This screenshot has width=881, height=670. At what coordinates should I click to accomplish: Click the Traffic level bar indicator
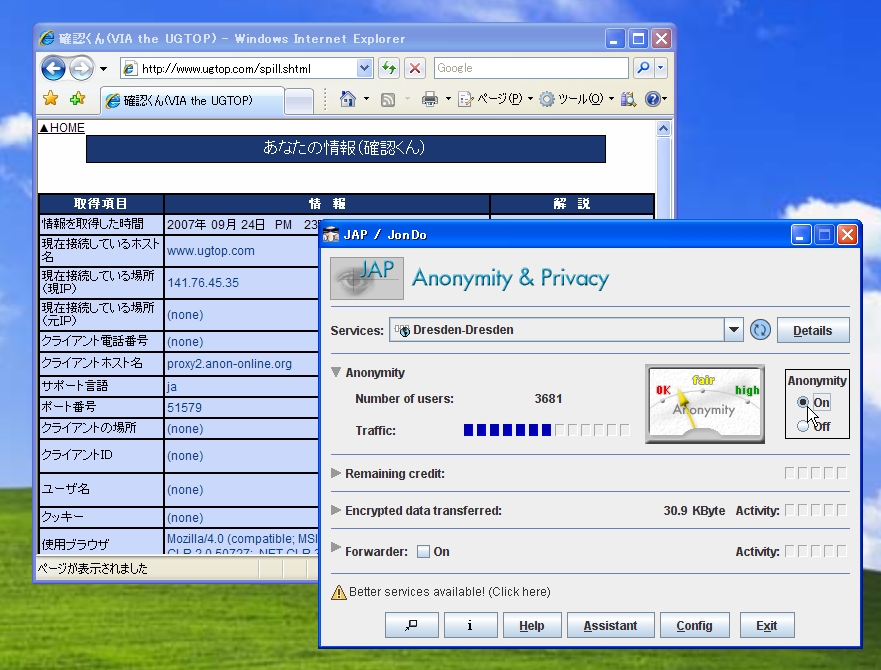pos(546,430)
